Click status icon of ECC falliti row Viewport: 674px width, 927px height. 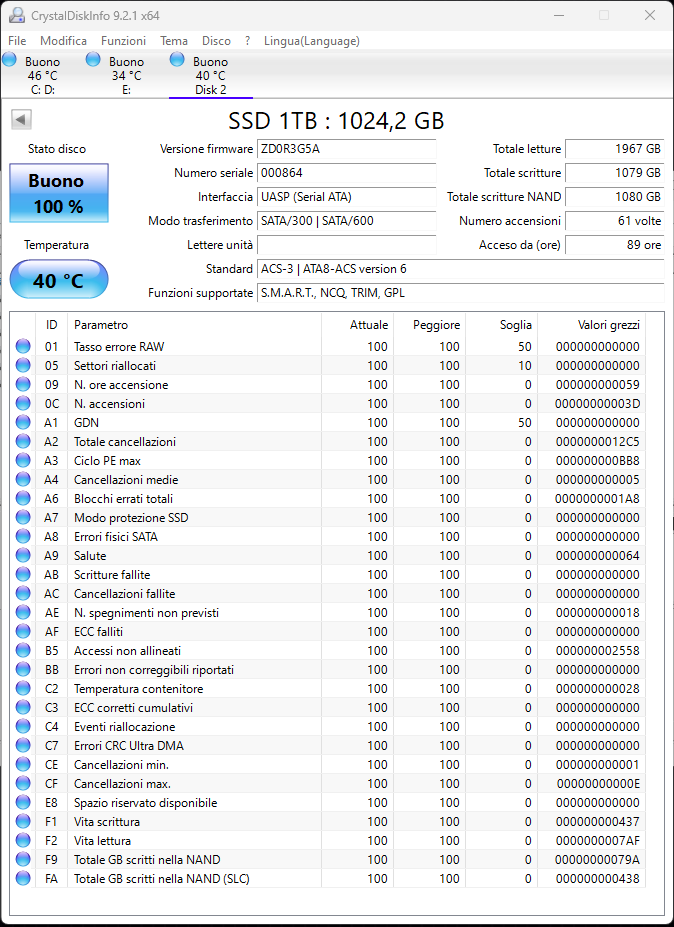click(23, 631)
